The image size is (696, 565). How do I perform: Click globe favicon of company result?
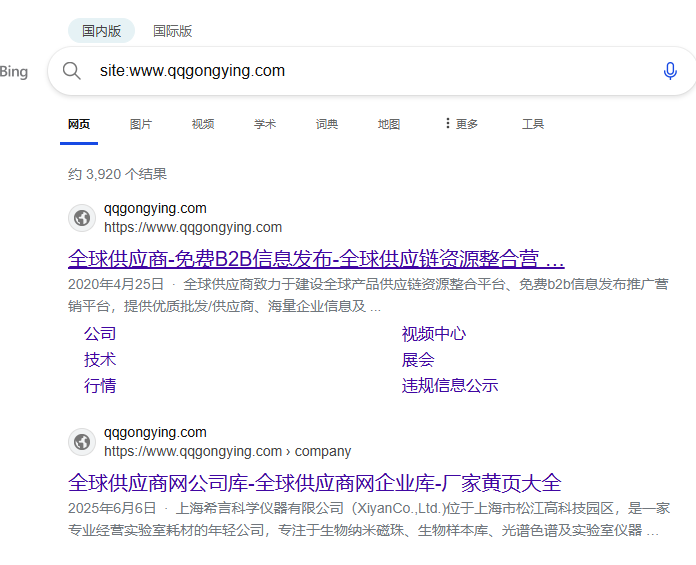point(82,442)
